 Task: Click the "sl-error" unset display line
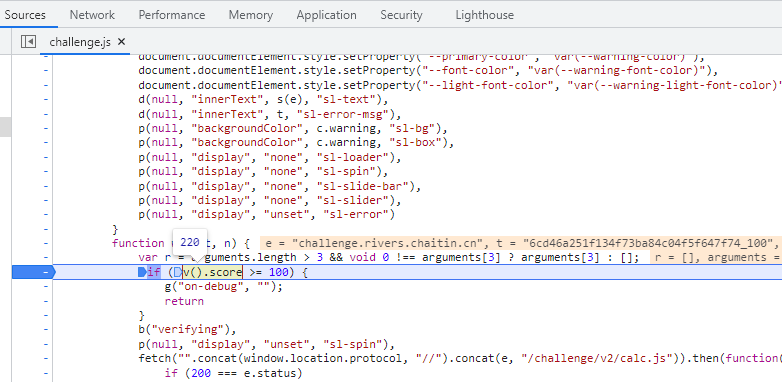pyautogui.click(x=267, y=214)
